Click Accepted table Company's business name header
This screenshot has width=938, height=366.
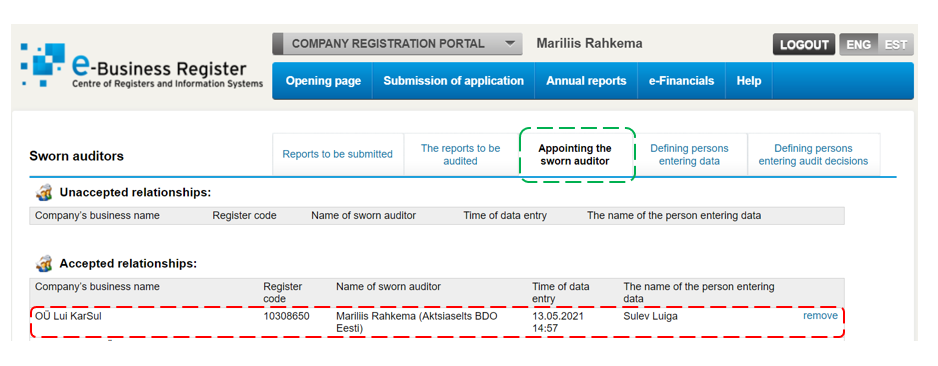click(x=97, y=286)
